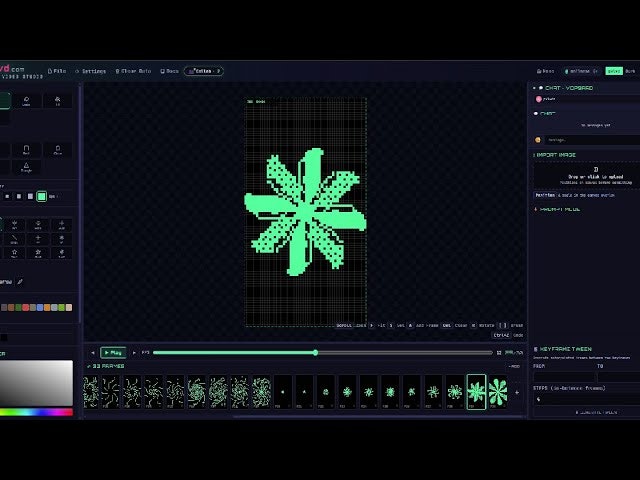Pick the bottom-right stamp tool icon

62,253
